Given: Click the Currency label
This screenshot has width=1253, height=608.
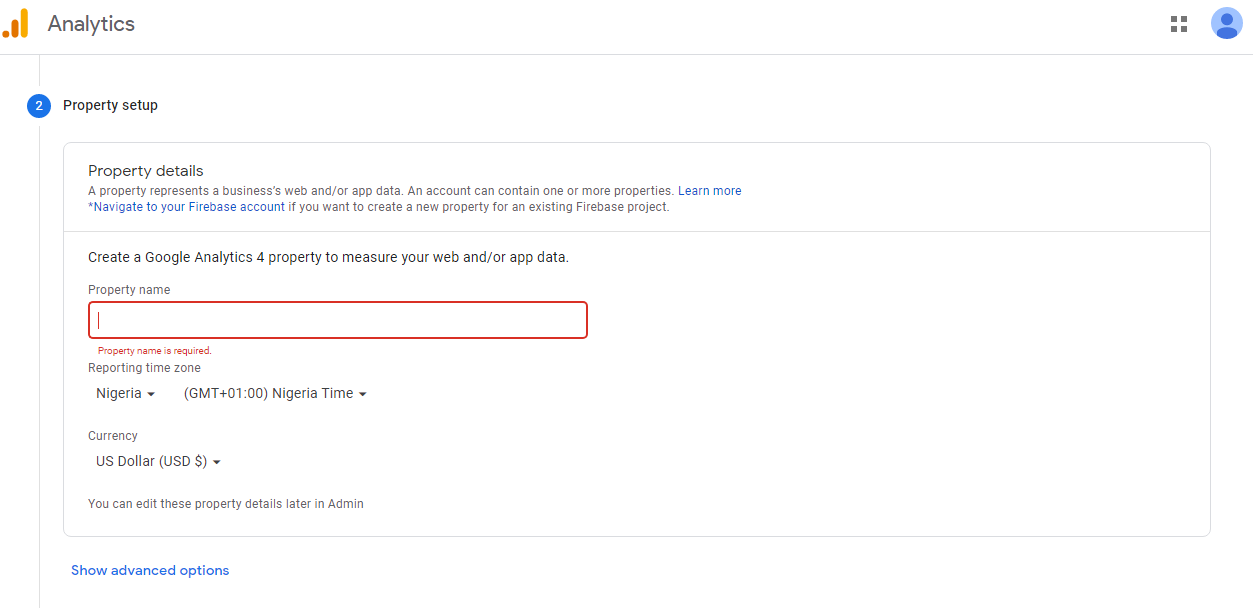Looking at the screenshot, I should click(113, 436).
